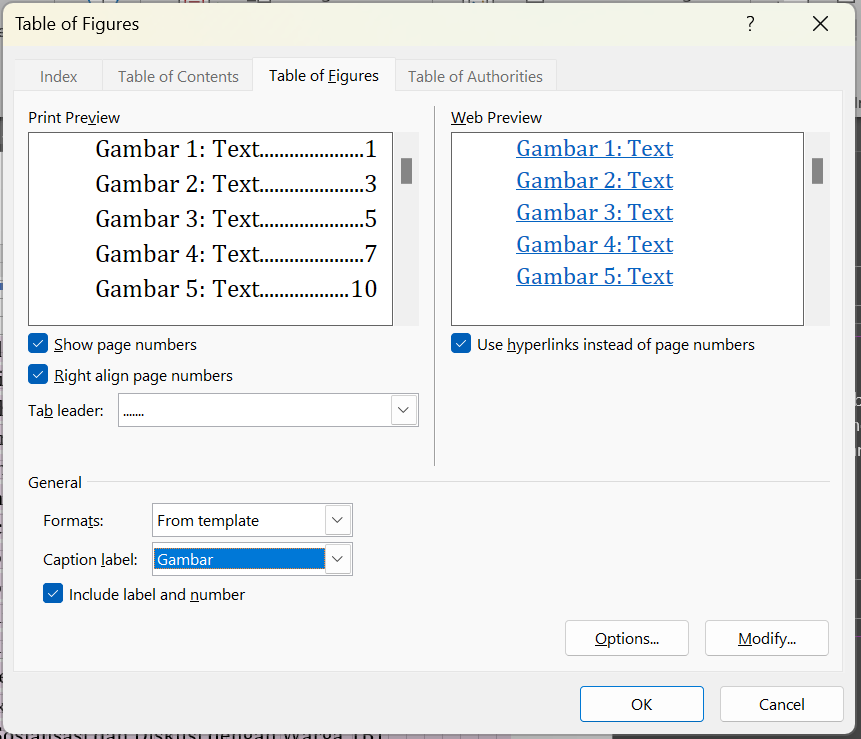Screen dimensions: 861x739
Task: Open the Tab leader dropdown
Action: 403,410
